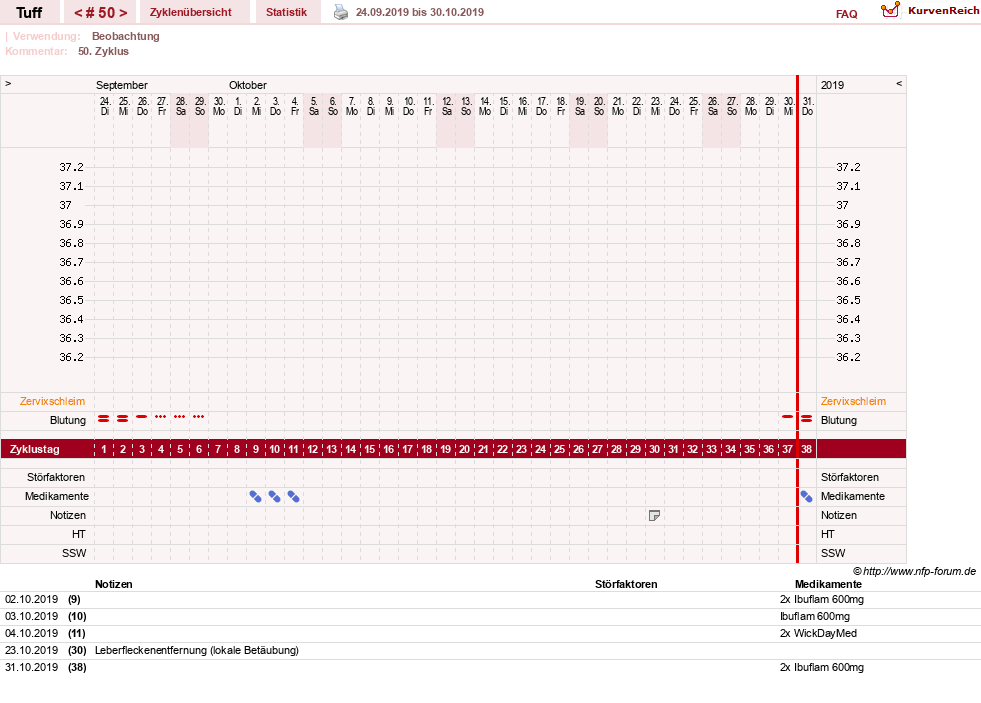Click the 03.10.2019 table row date
The image size is (981, 703).
click(x=31, y=616)
